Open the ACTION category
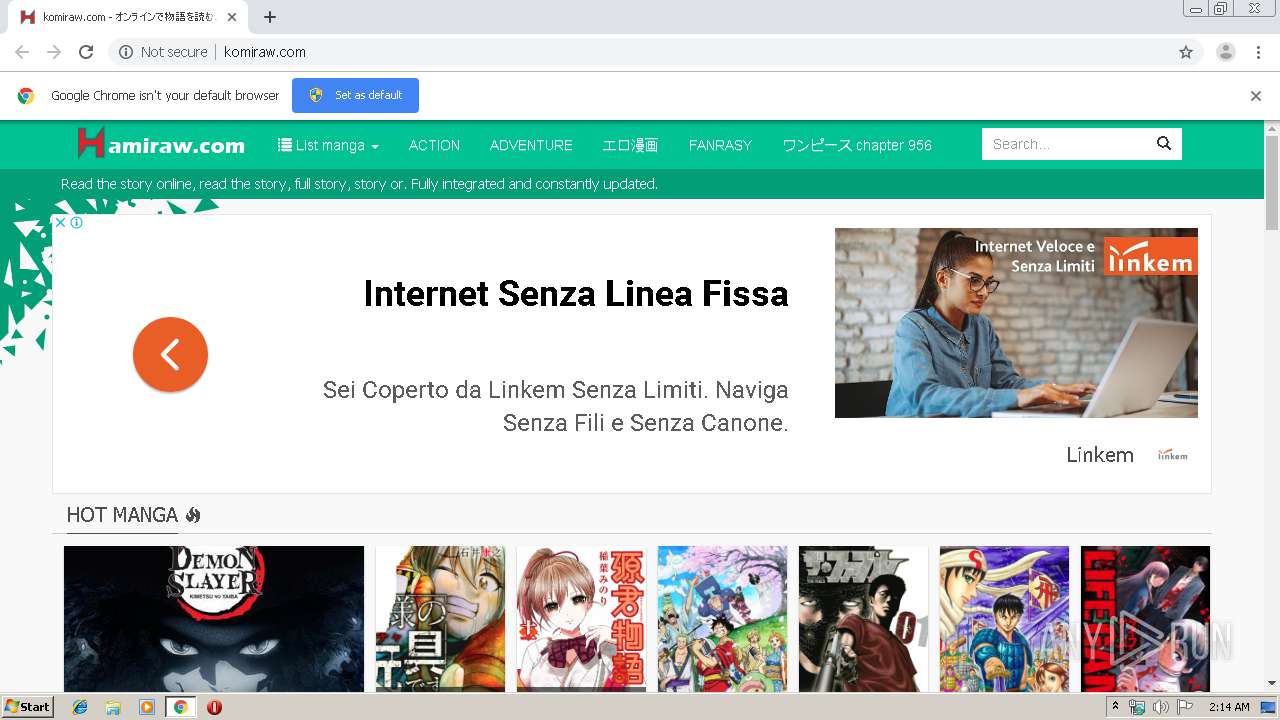1280x720 pixels. coord(434,145)
